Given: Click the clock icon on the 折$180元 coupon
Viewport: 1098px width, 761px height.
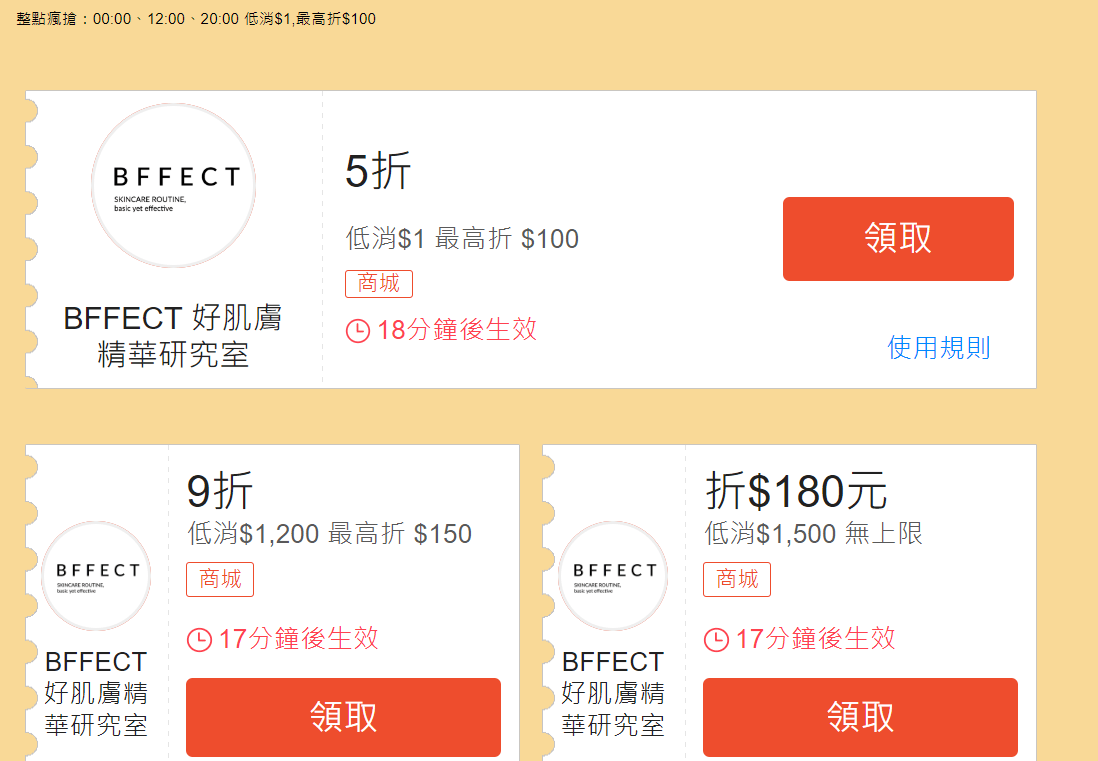Looking at the screenshot, I should coord(715,638).
